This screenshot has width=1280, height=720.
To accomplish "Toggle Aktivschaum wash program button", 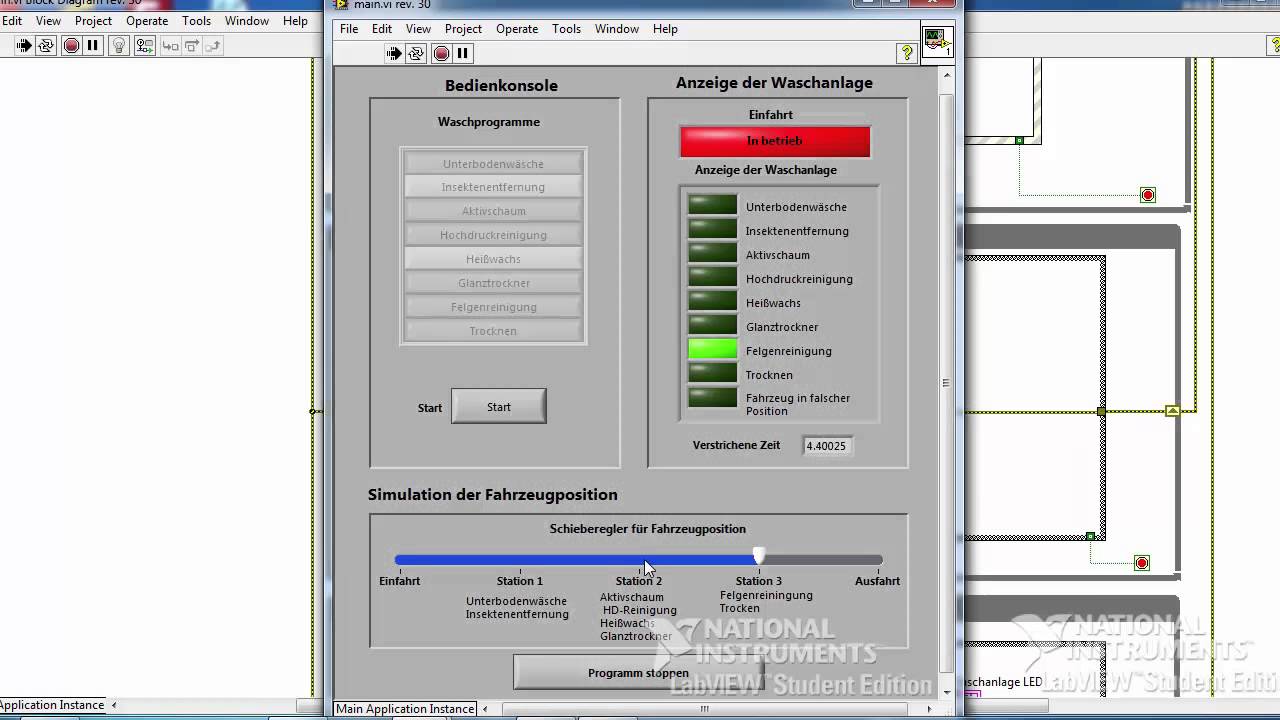I will click(x=493, y=211).
